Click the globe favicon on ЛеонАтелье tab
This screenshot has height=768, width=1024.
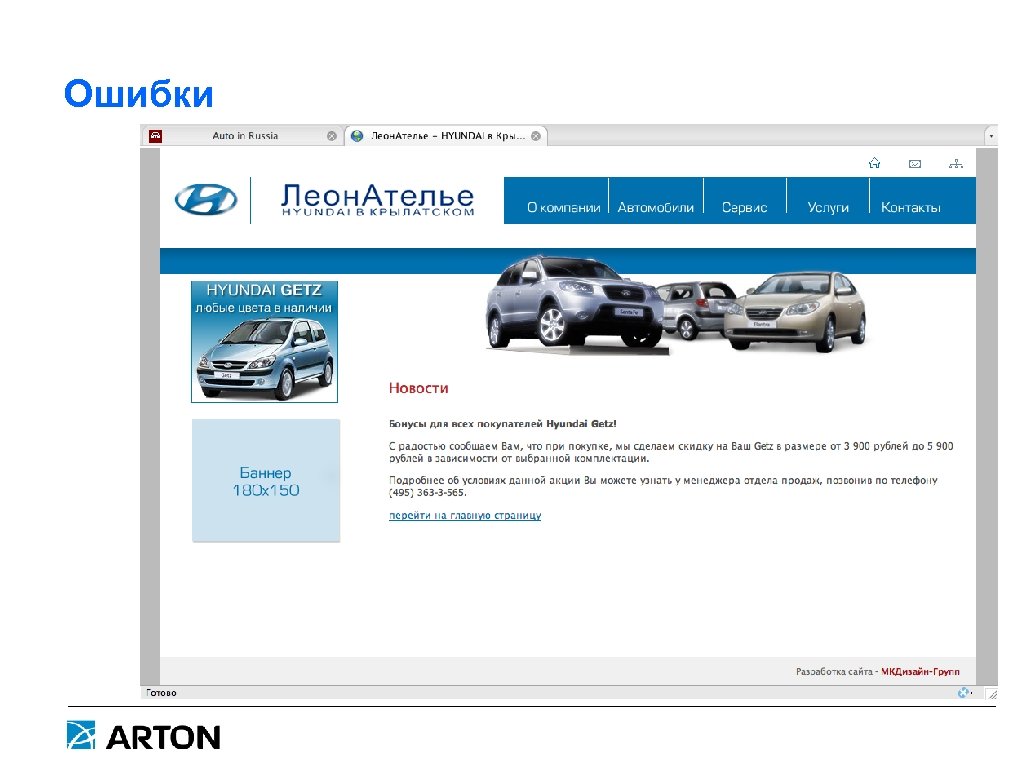(357, 136)
